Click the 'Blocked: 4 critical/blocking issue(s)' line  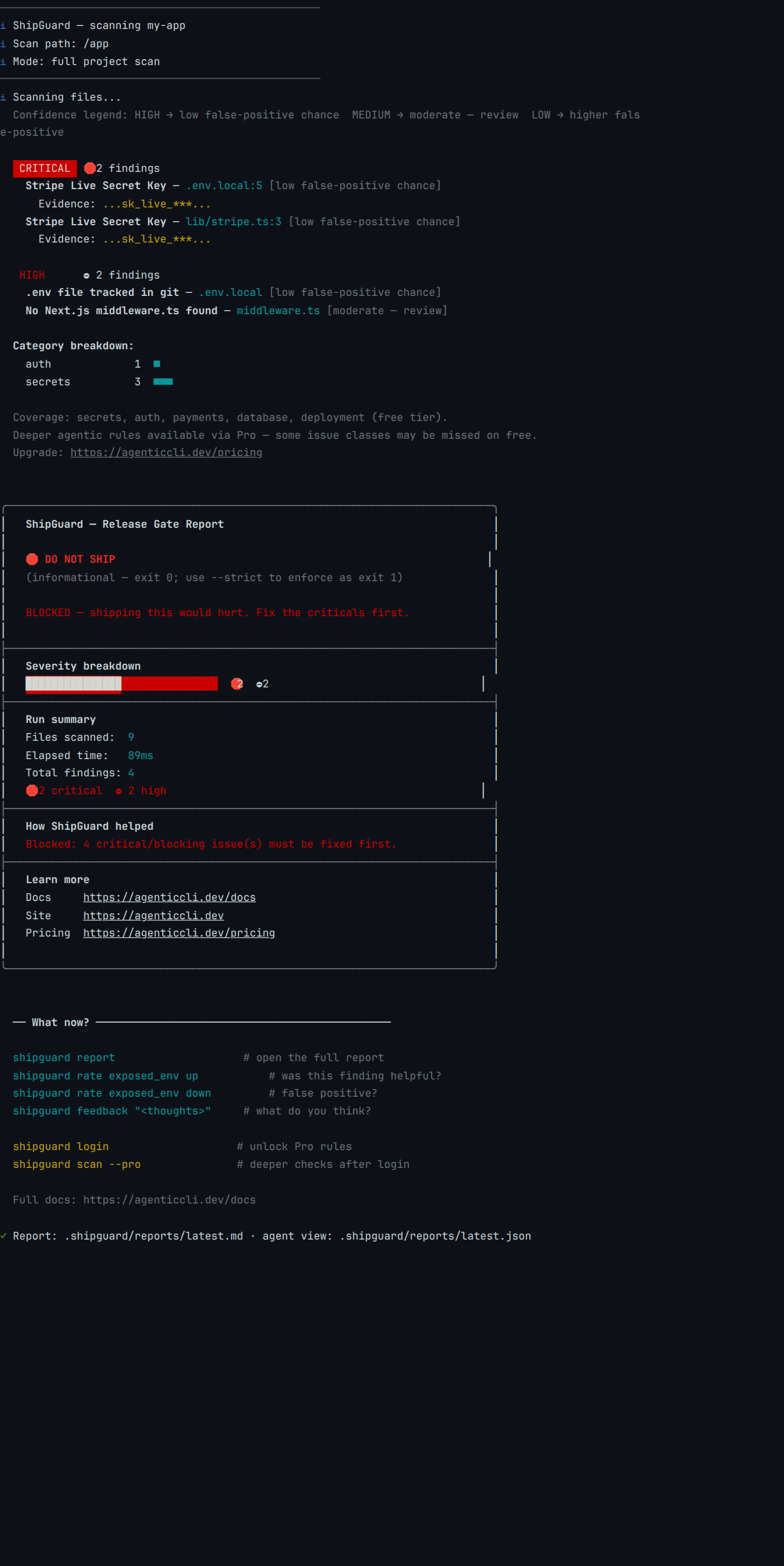(211, 844)
